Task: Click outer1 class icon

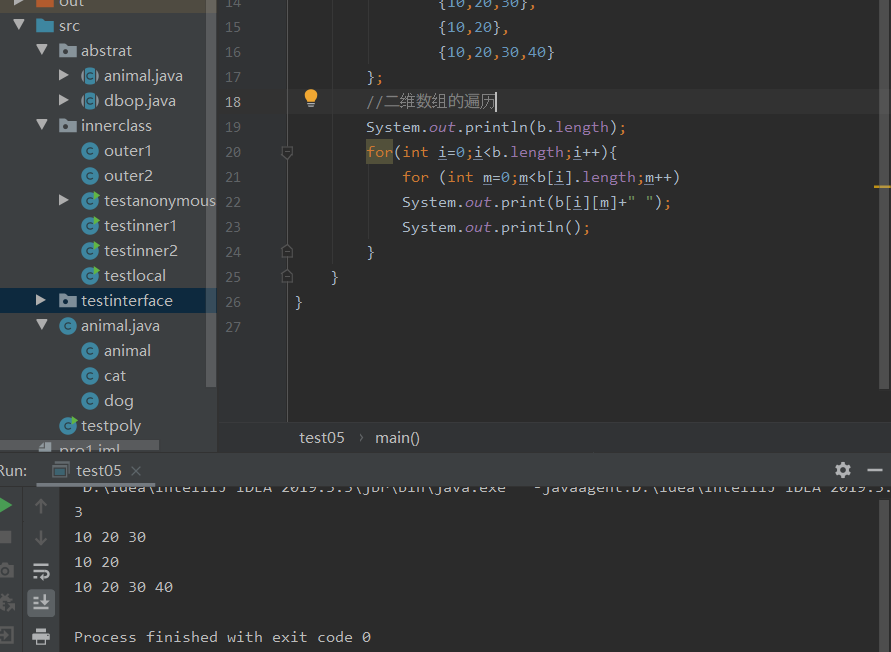Action: 90,151
